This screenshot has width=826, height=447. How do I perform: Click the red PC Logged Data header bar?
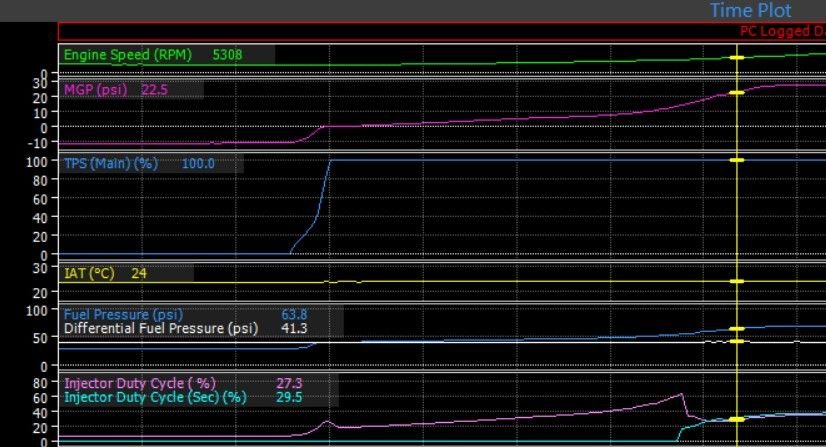pyautogui.click(x=442, y=32)
